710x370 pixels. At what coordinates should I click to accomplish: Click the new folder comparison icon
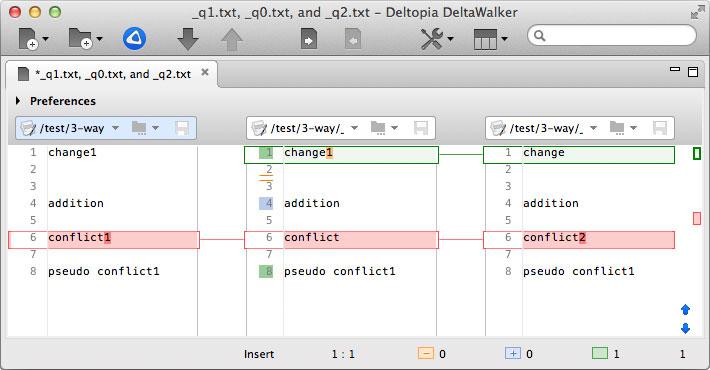point(80,38)
